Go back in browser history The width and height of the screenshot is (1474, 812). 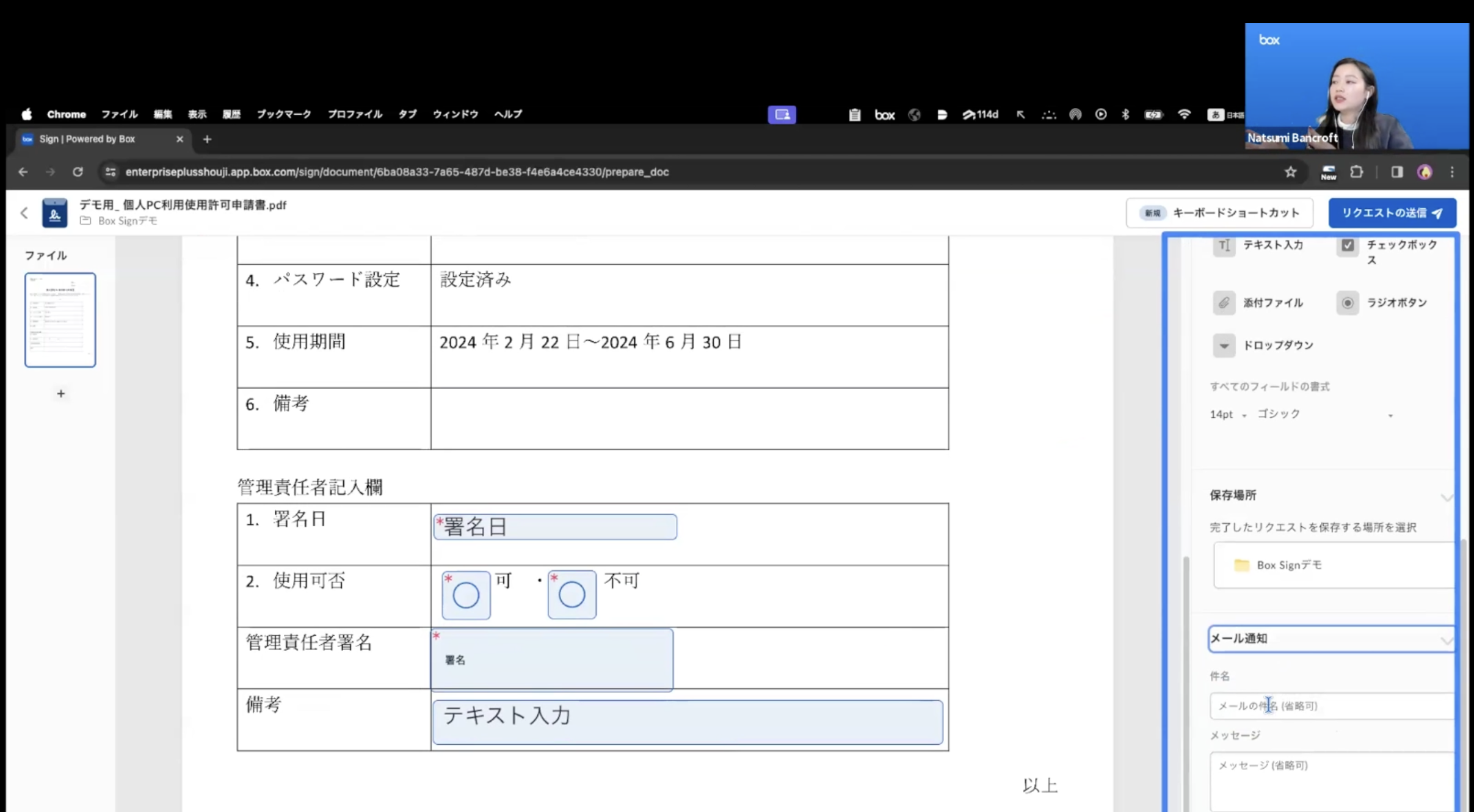tap(23, 172)
